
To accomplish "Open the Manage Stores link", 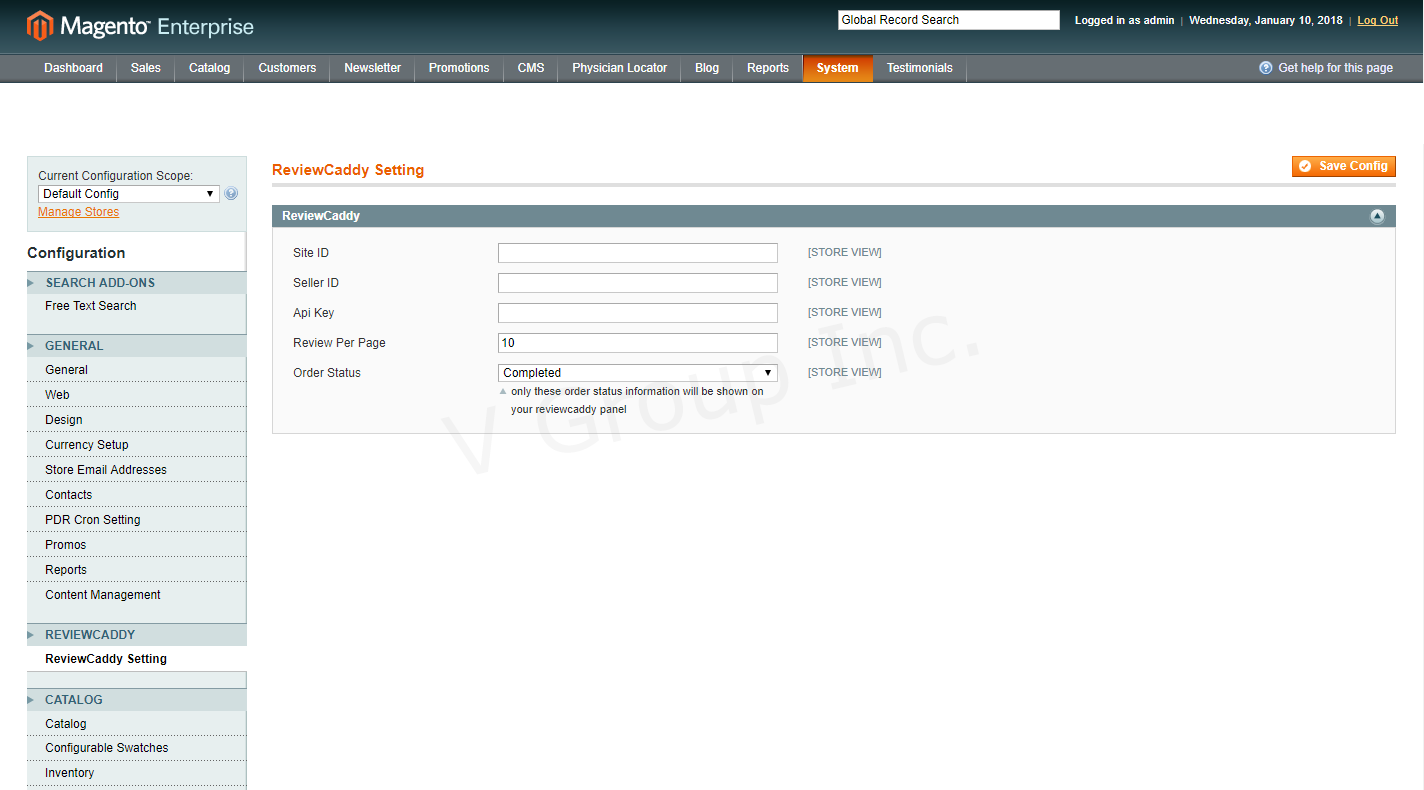I will (78, 212).
